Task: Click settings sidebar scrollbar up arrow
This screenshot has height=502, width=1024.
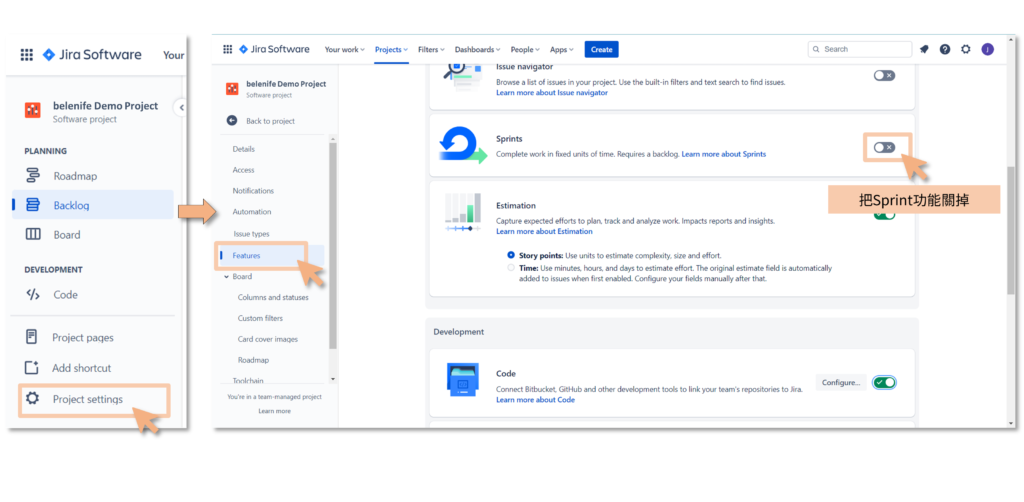Action: coord(333,138)
